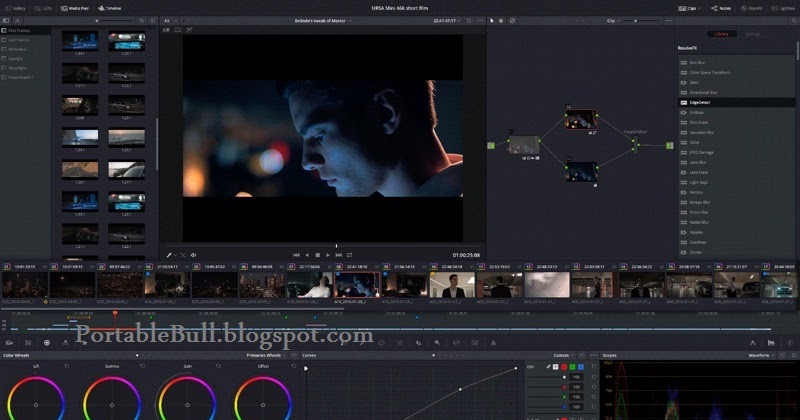This screenshot has width=800, height=420.
Task: Toggle viewer audio mute speaker icon
Action: click(x=194, y=255)
